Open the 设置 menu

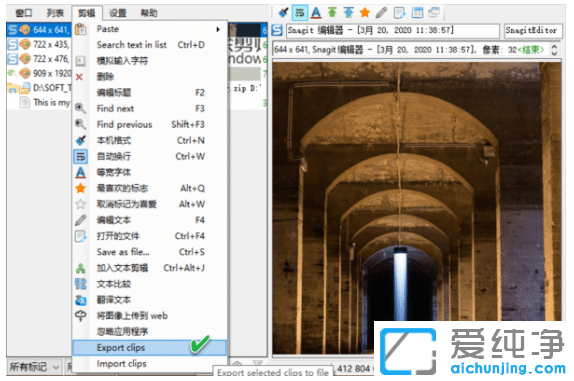(x=118, y=13)
